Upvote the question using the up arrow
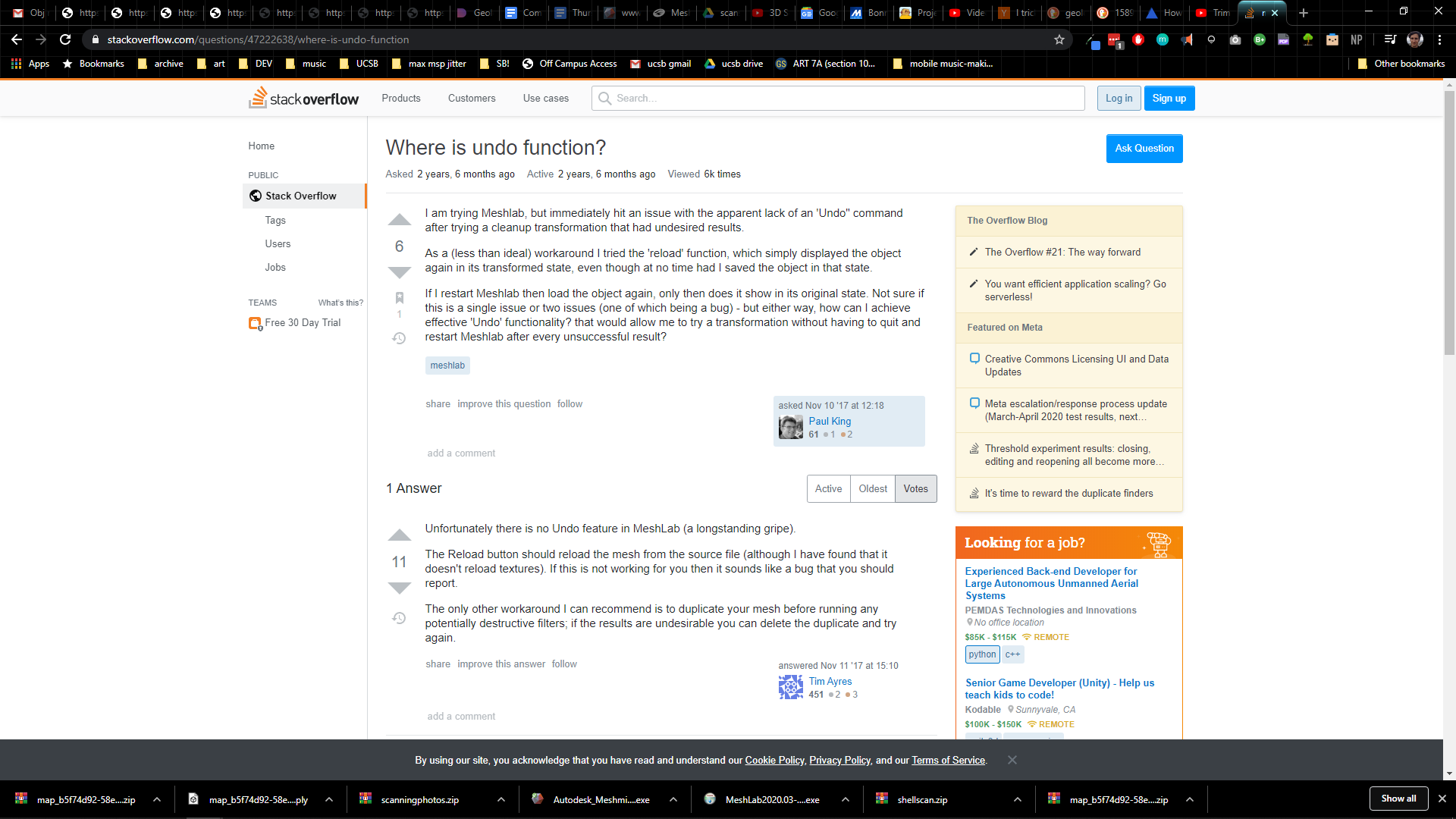1456x819 pixels. (x=399, y=220)
